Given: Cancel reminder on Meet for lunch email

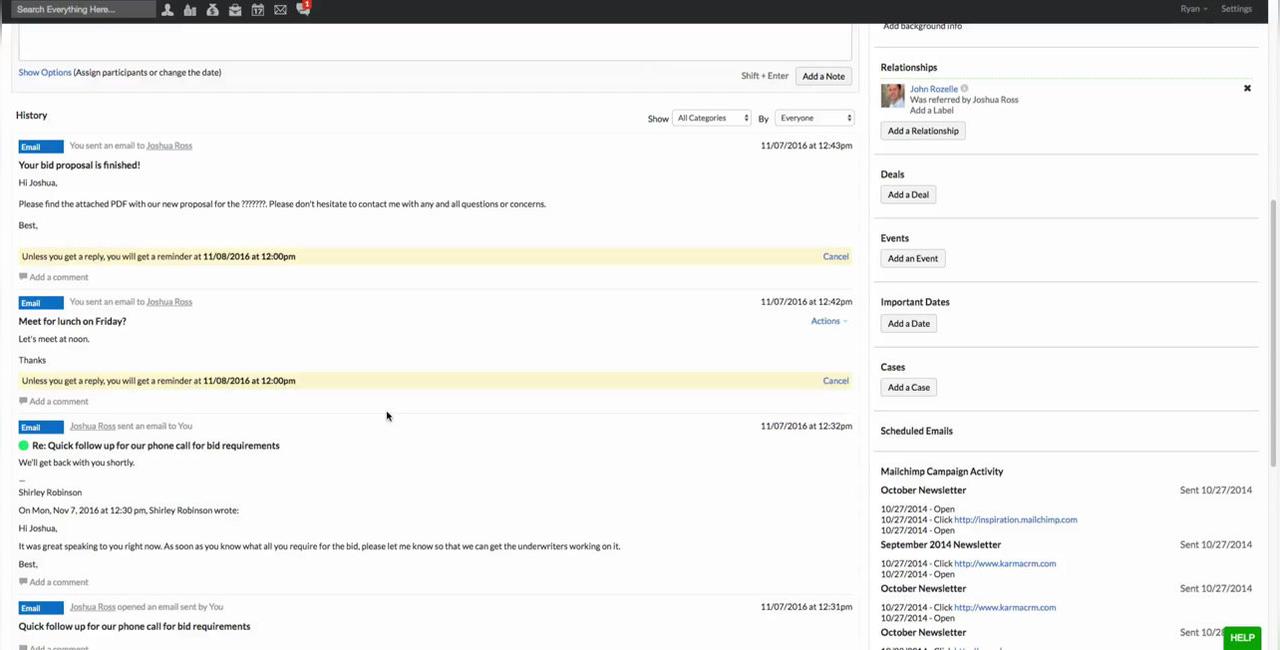Looking at the screenshot, I should [x=836, y=380].
